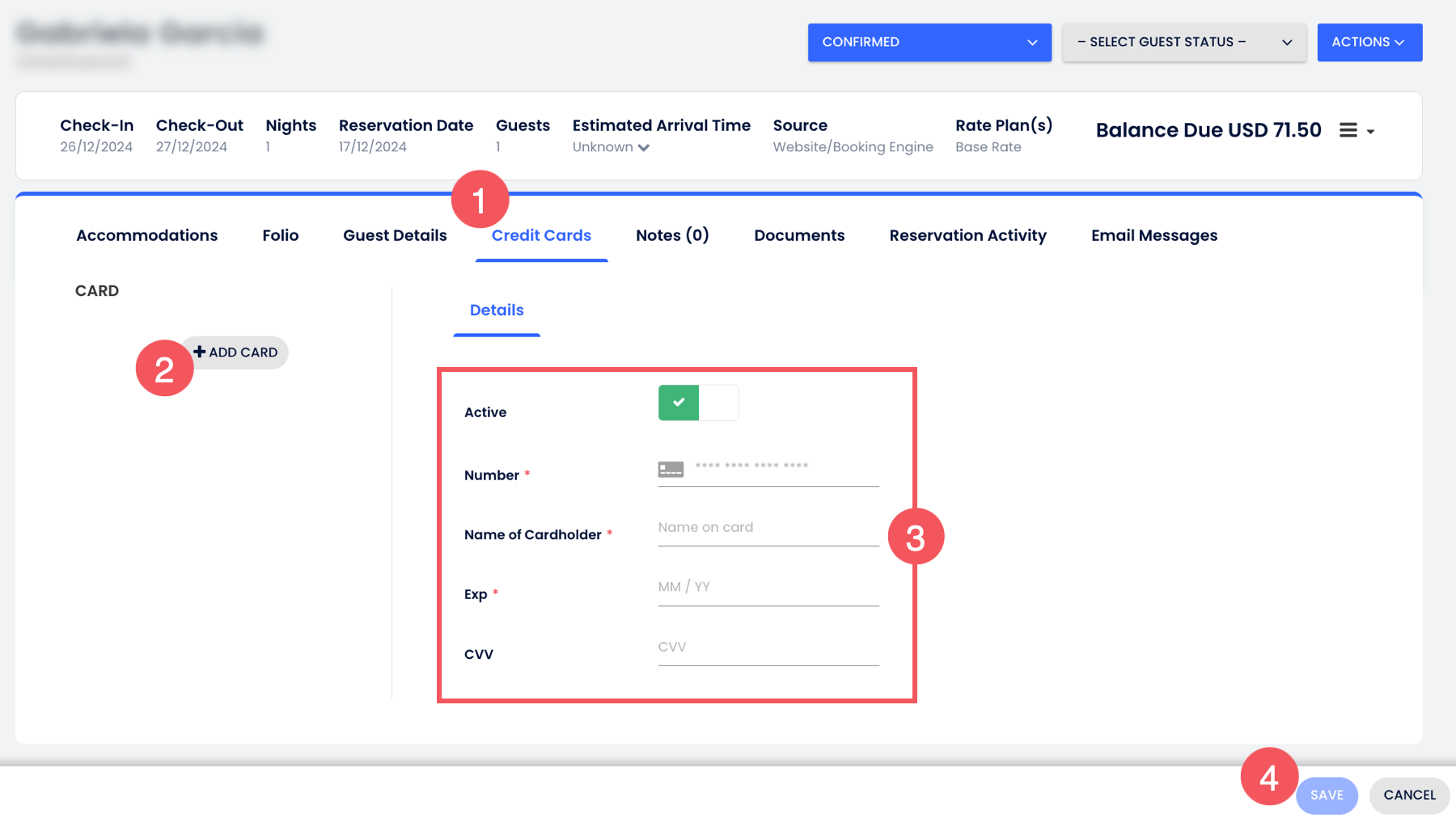Expand the Select Guest Status dropdown
1456x823 pixels.
(x=1183, y=42)
